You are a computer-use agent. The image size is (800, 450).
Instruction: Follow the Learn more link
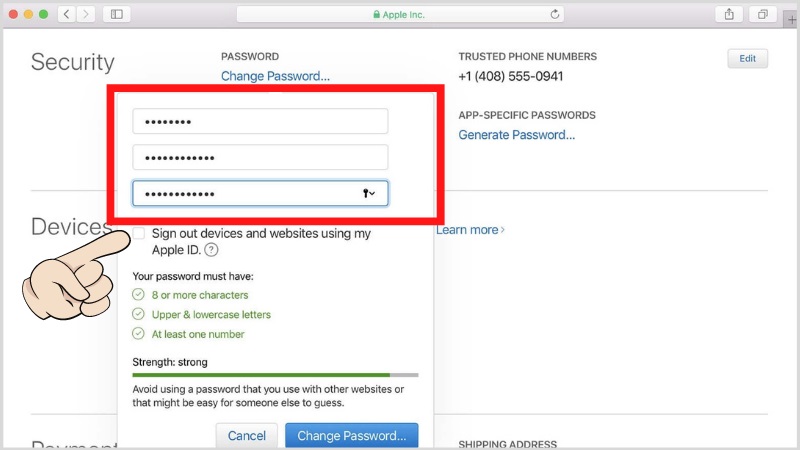click(x=470, y=230)
